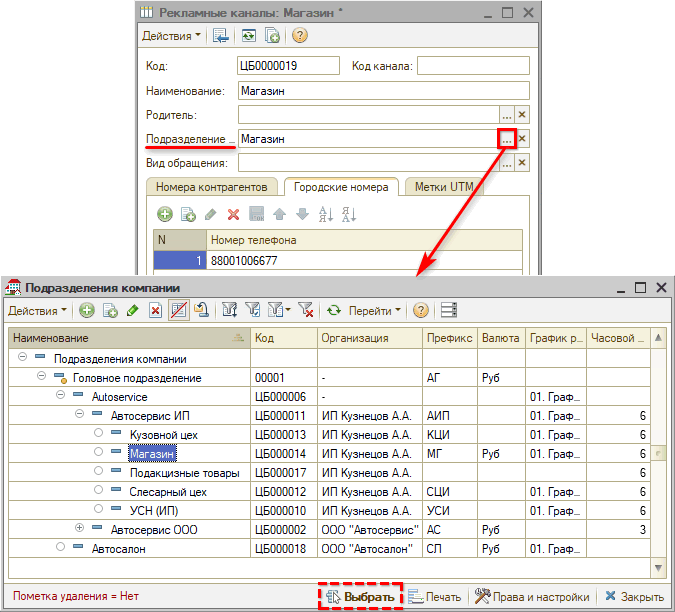The image size is (675, 612).
Task: Click copy-new-item icon in Рекламные каналы toolbar
Action: coord(272,35)
